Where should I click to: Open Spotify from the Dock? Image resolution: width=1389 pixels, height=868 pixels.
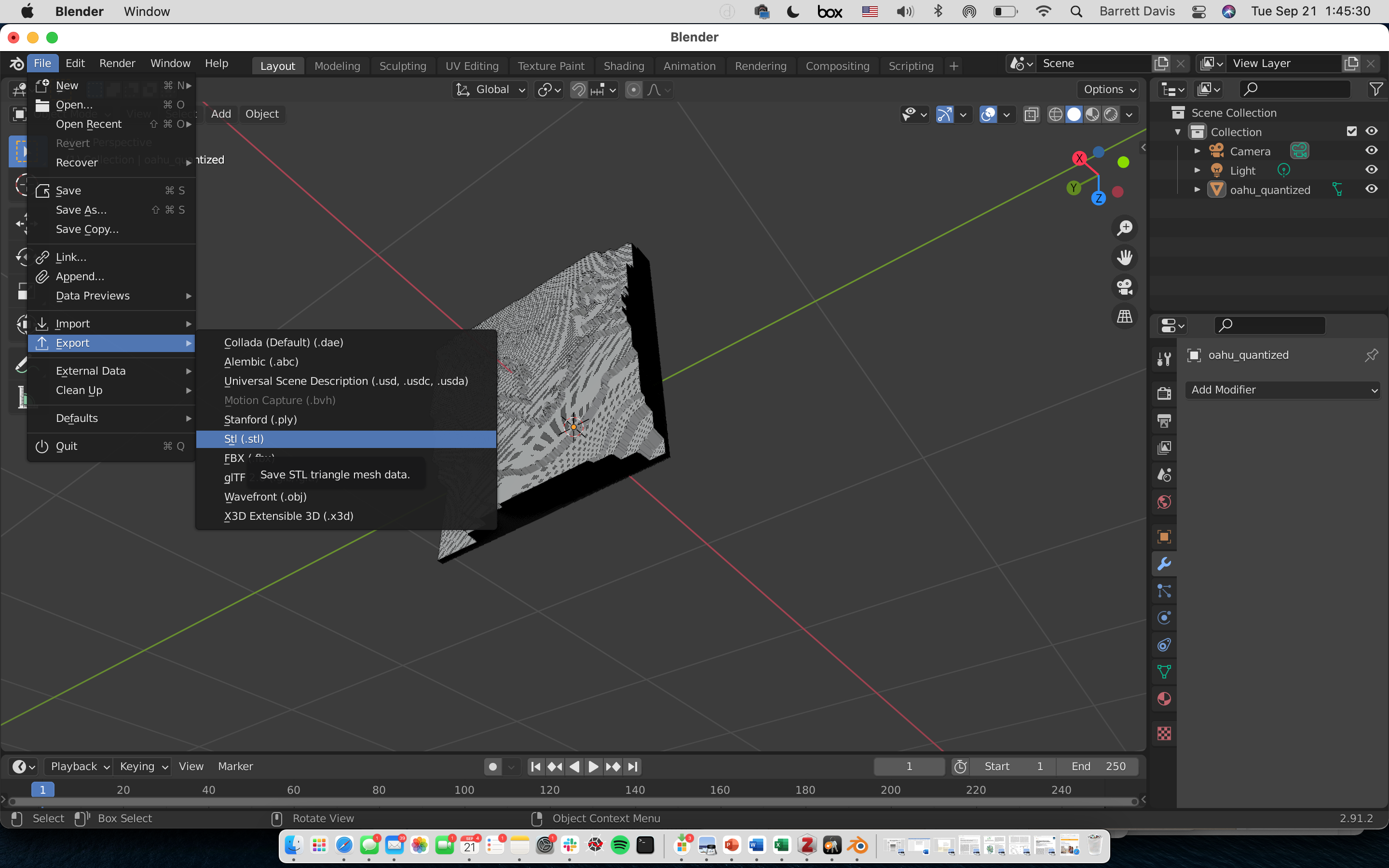click(620, 845)
